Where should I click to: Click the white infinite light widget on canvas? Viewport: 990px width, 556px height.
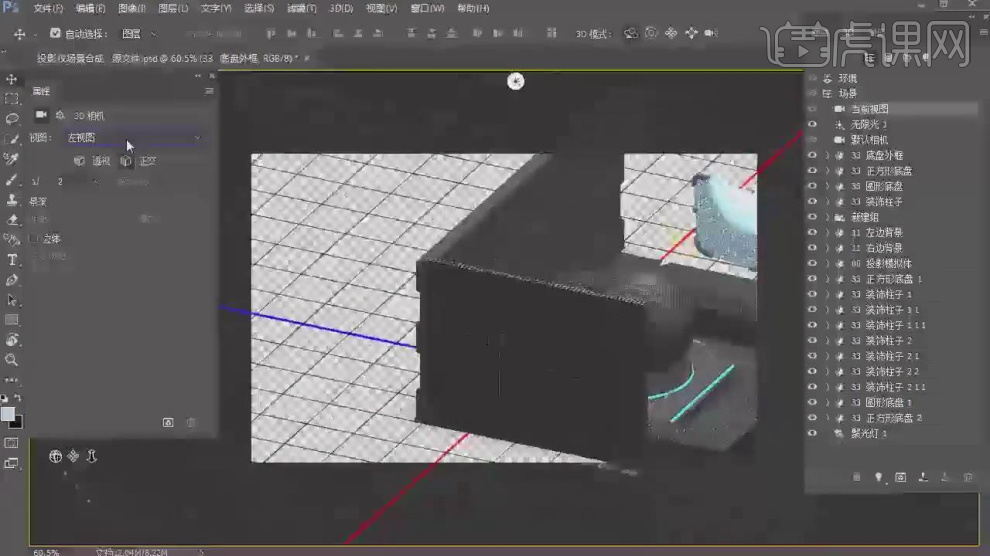pos(516,81)
